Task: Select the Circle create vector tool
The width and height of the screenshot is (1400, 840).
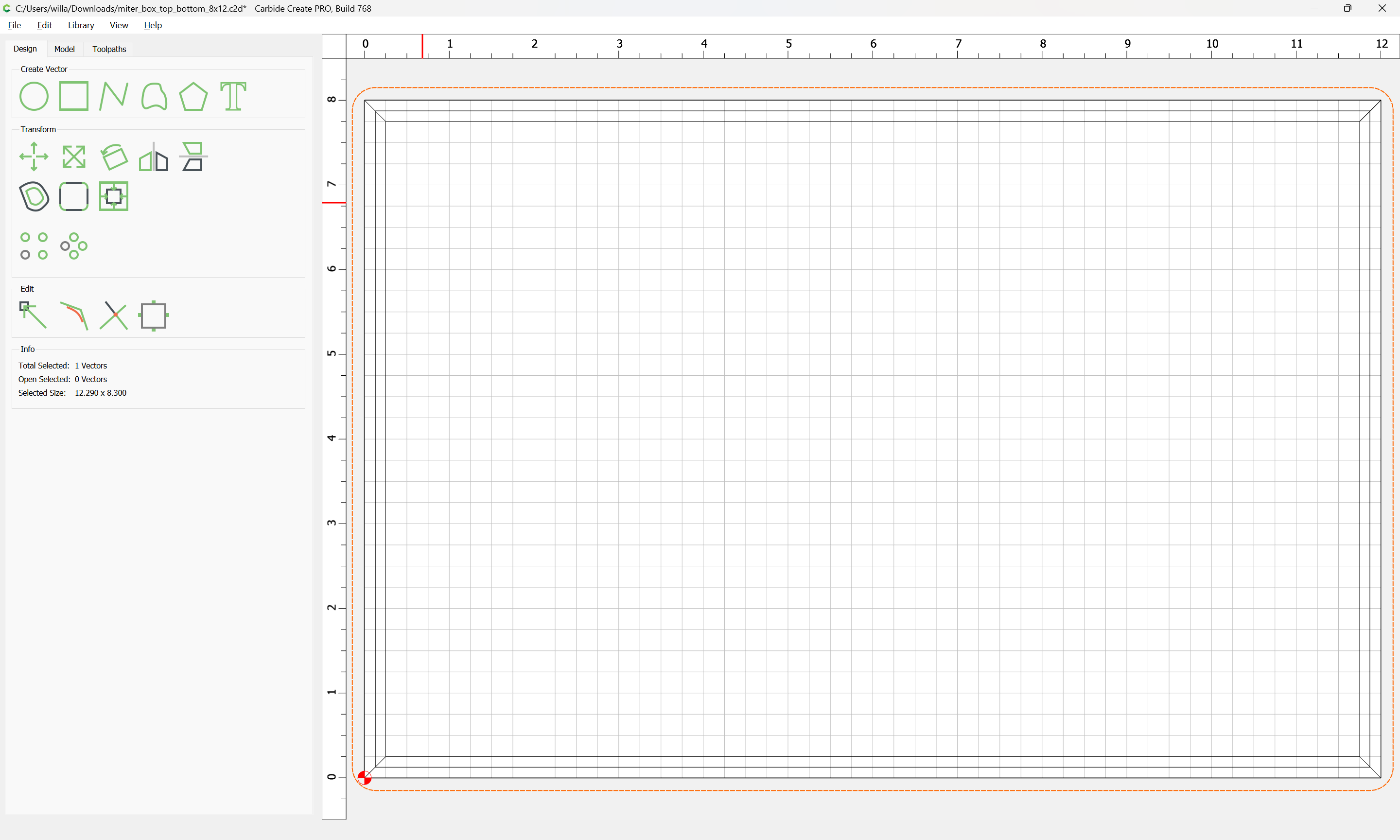Action: tap(34, 96)
